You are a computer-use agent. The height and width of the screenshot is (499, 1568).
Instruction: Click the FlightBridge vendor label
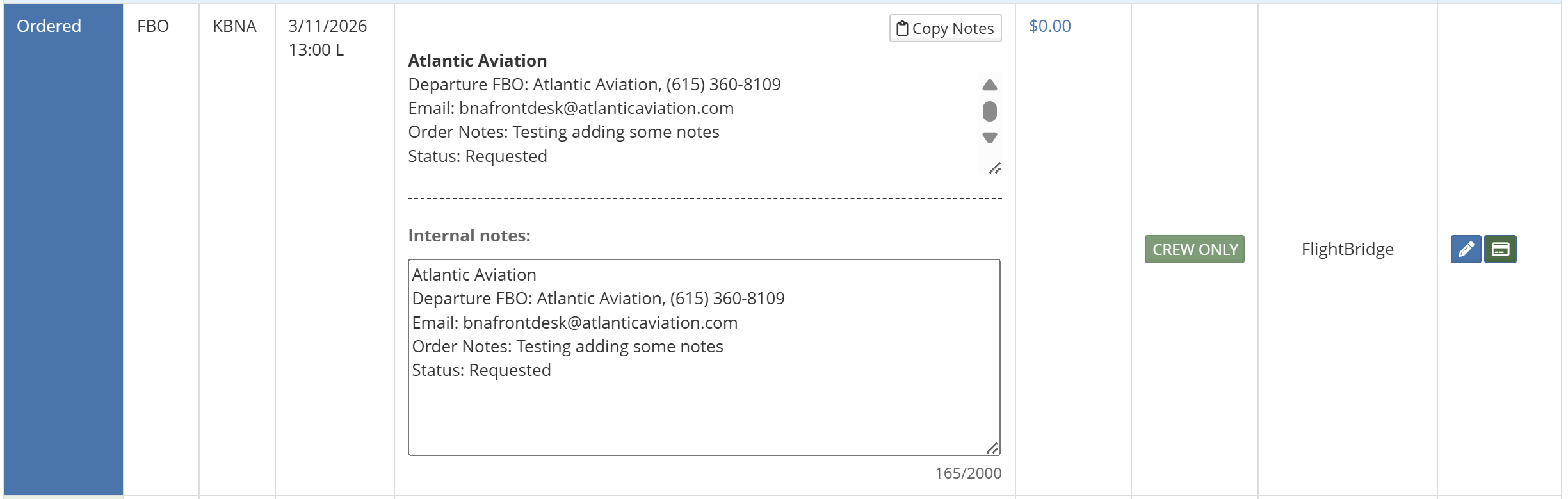(1347, 249)
